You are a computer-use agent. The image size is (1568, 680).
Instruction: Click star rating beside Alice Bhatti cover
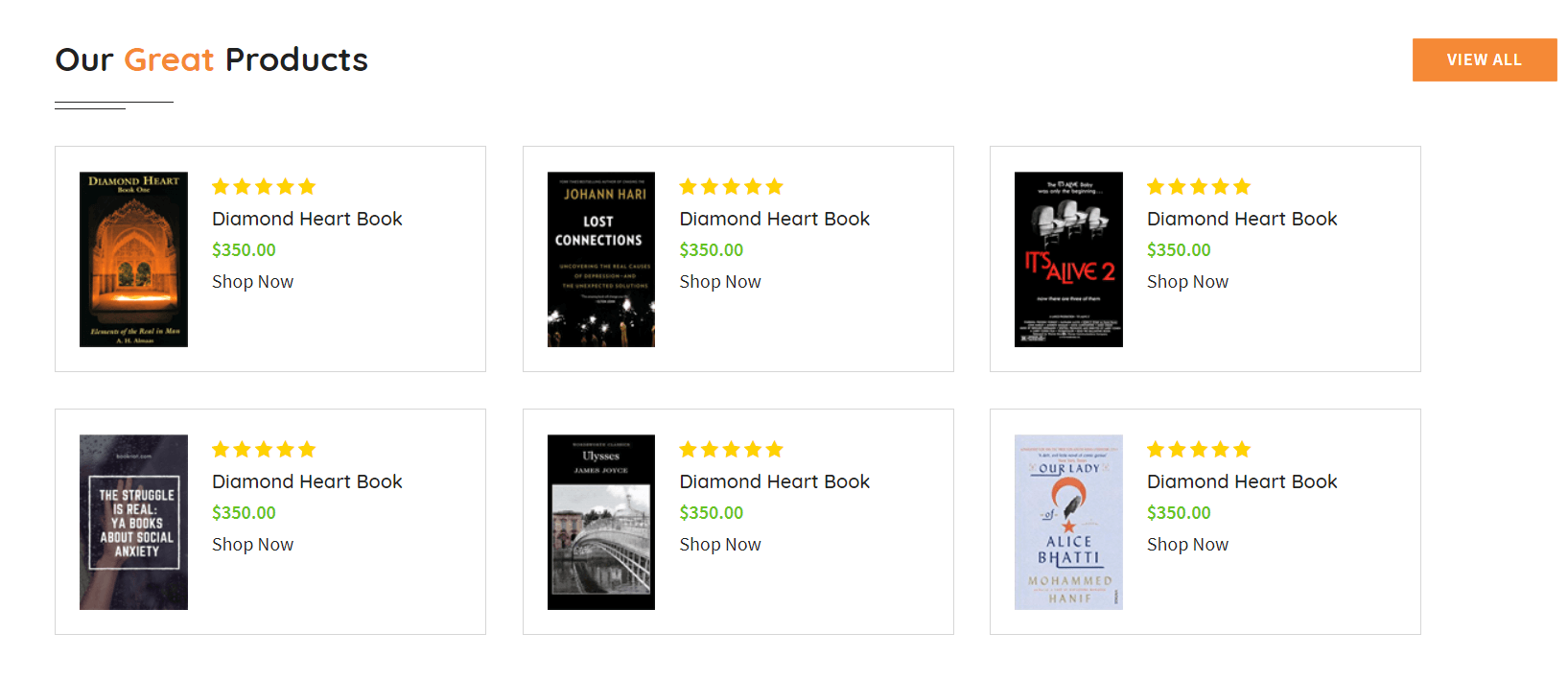click(1199, 450)
